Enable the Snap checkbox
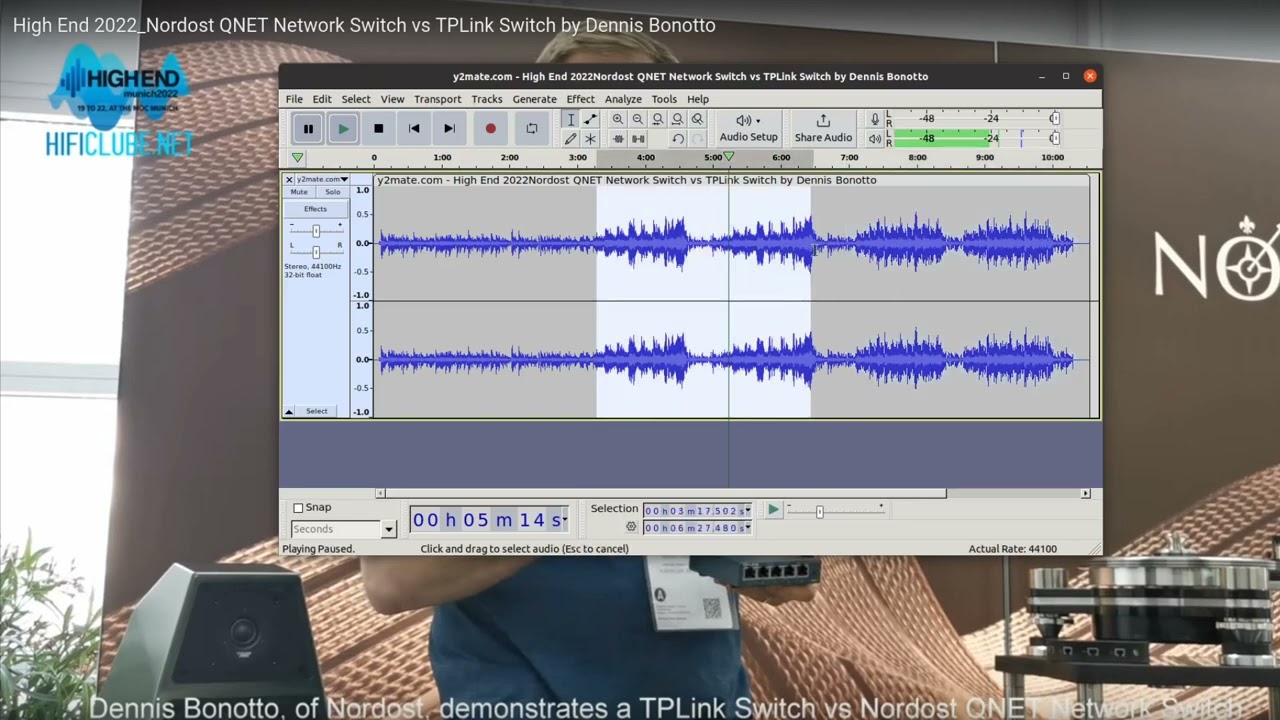The image size is (1280, 720). pyautogui.click(x=298, y=508)
